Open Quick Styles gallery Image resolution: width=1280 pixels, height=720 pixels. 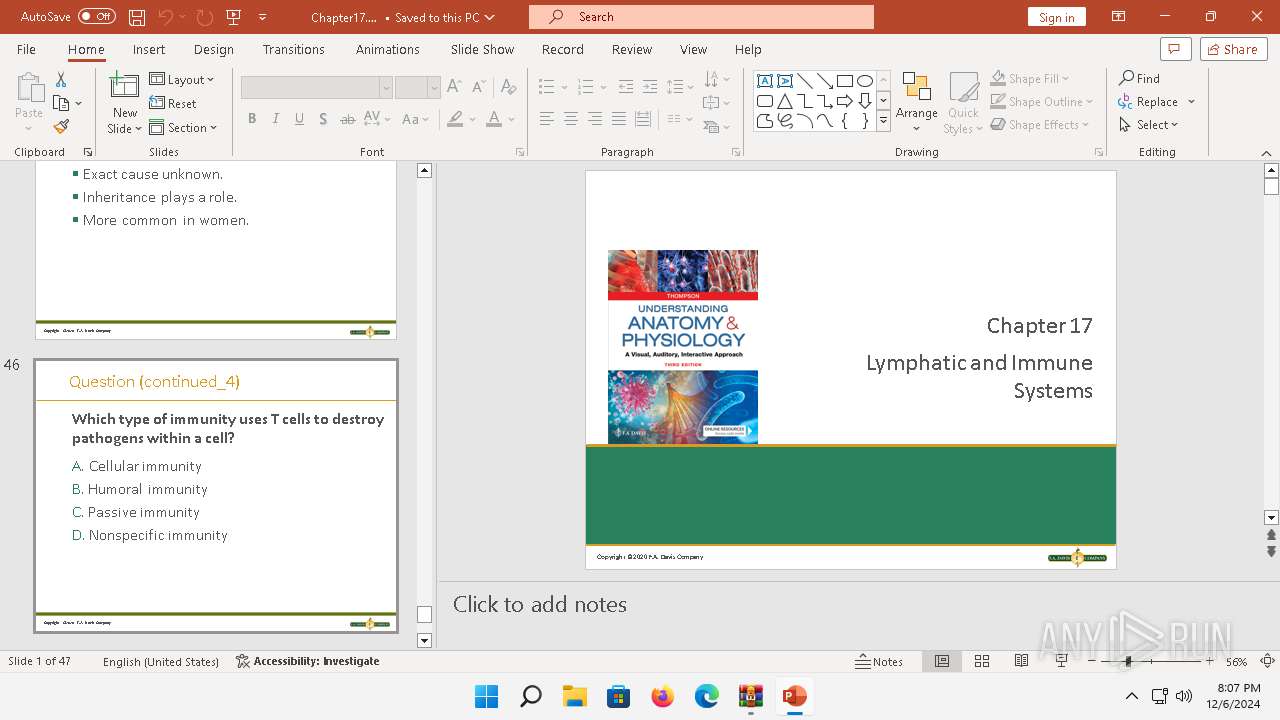point(964,102)
